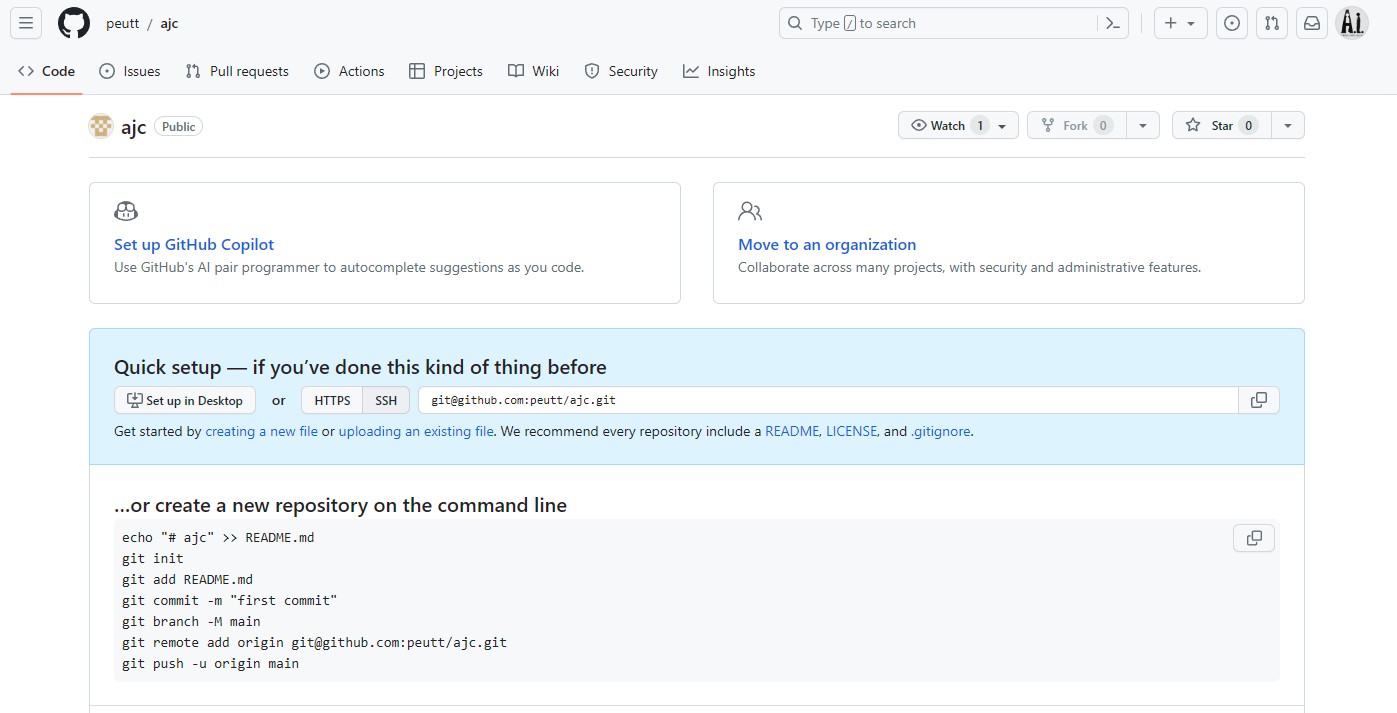Click the 'git init' command line

[153, 558]
